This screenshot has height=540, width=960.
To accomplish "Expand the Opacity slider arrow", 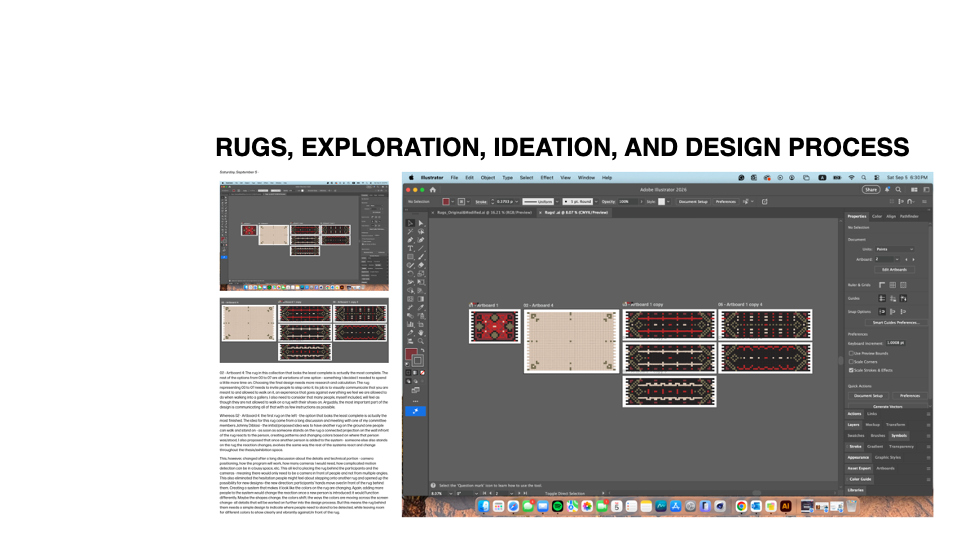I will coord(641,201).
